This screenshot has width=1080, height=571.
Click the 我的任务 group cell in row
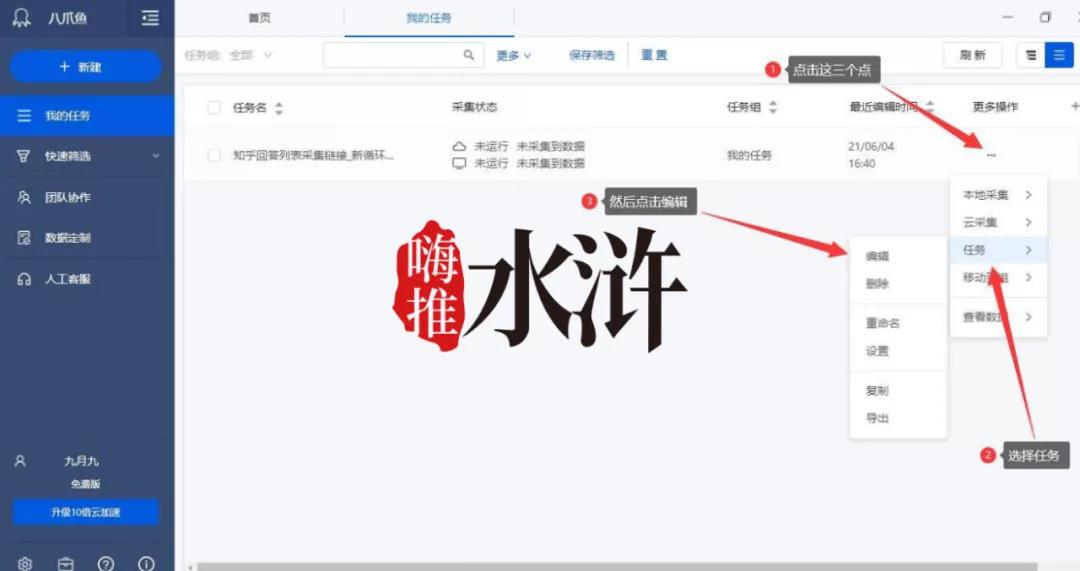[749, 156]
